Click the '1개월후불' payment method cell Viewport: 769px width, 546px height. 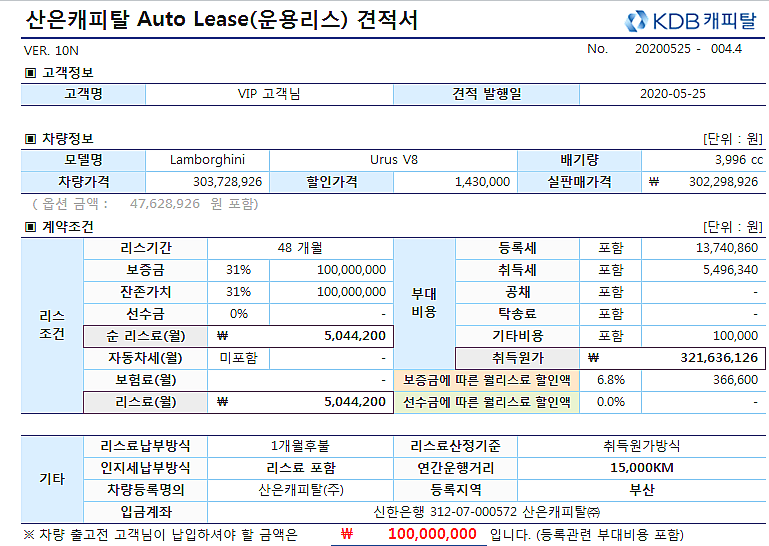pyautogui.click(x=300, y=446)
